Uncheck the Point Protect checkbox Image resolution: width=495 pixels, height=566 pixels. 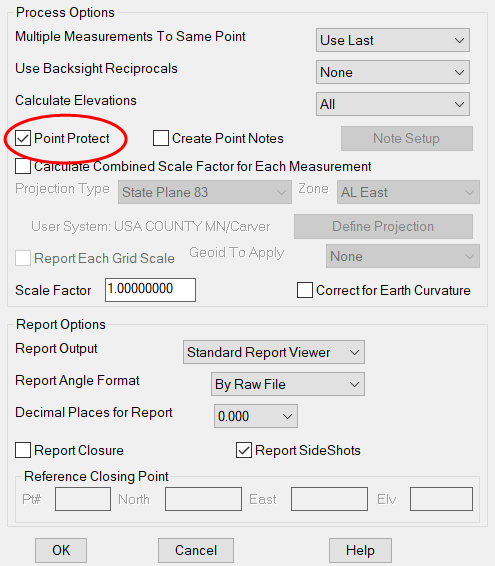pos(23,139)
